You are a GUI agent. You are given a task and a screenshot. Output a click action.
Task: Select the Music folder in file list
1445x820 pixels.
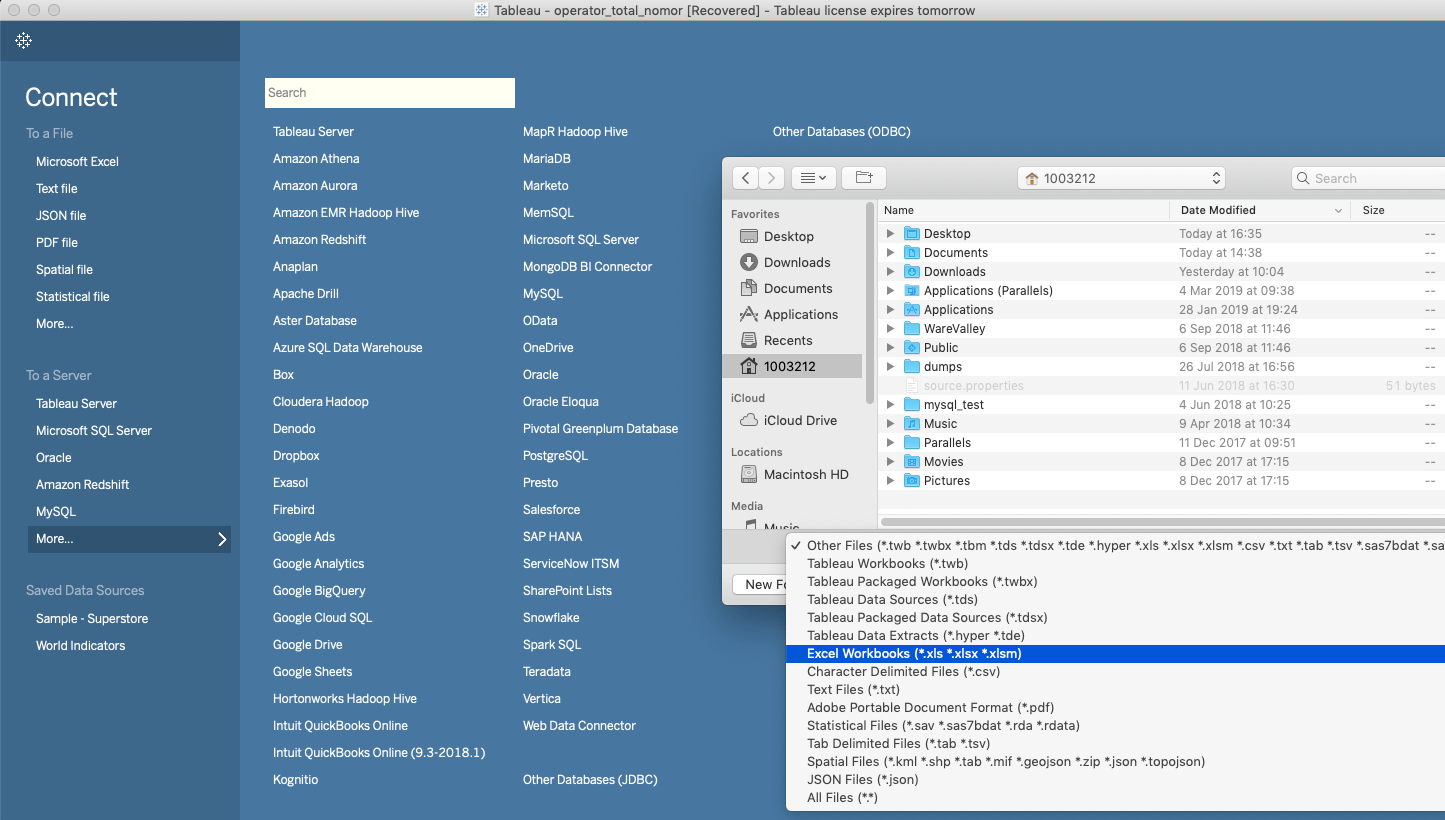(x=1161, y=424)
